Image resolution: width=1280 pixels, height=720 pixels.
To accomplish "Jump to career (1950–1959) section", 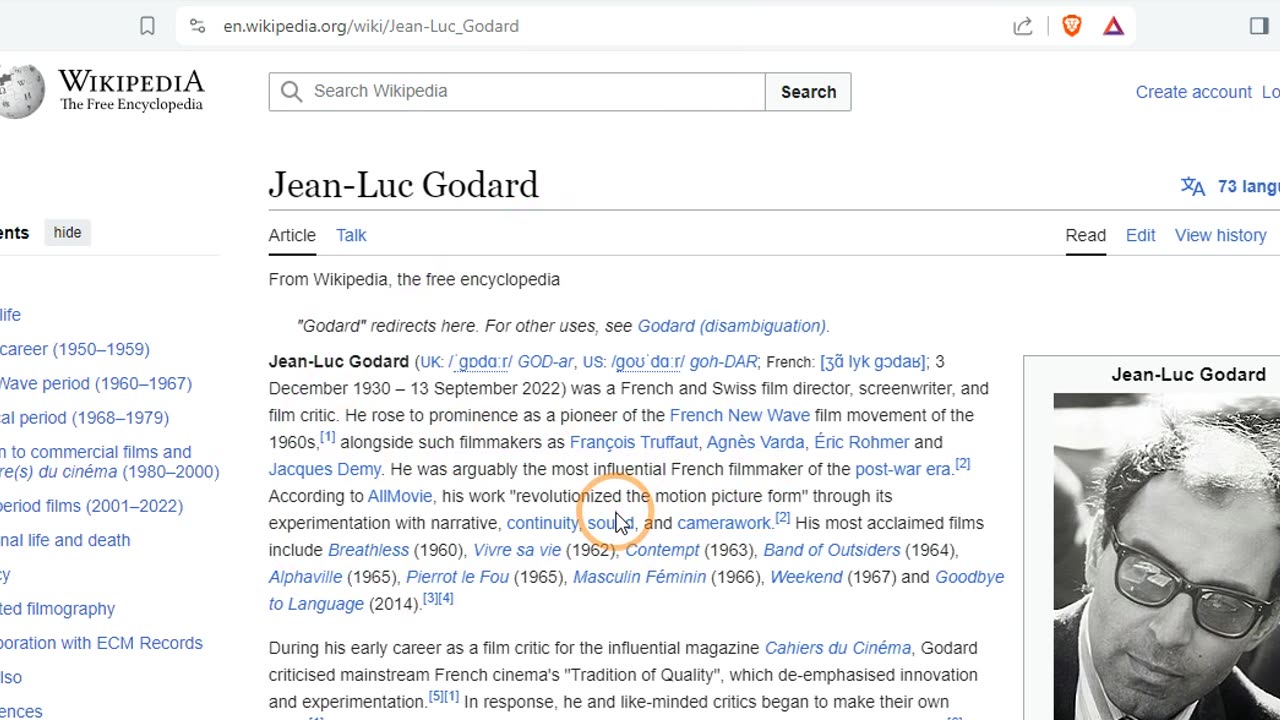I will [x=75, y=349].
